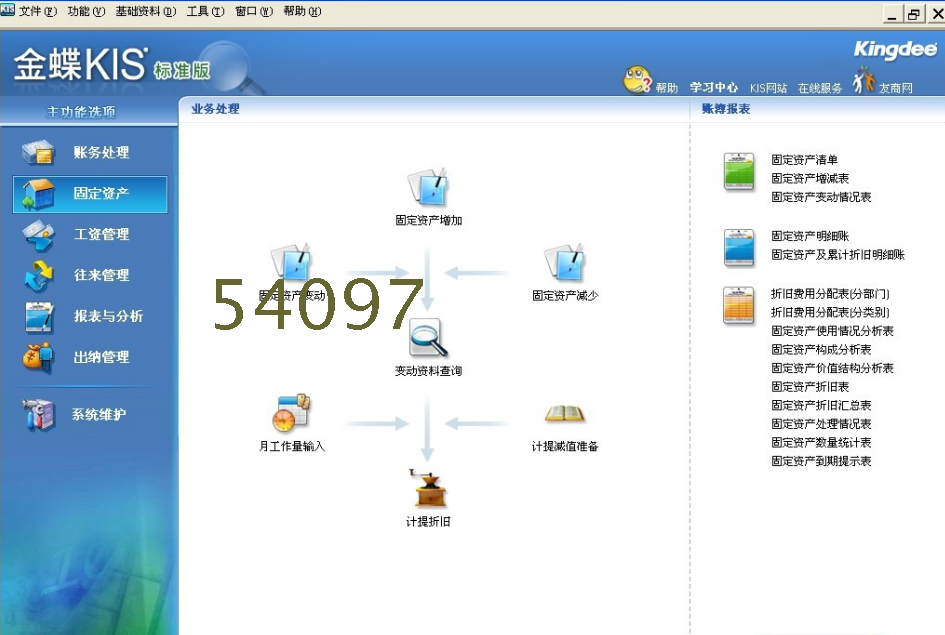This screenshot has width=945, height=635.
Task: Click the green report icon beside 固定资产清单
Action: point(739,172)
